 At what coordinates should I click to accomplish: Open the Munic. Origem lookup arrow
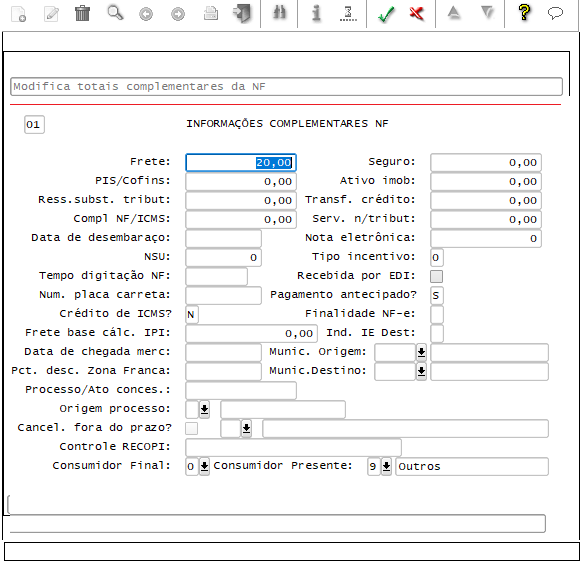click(x=421, y=352)
